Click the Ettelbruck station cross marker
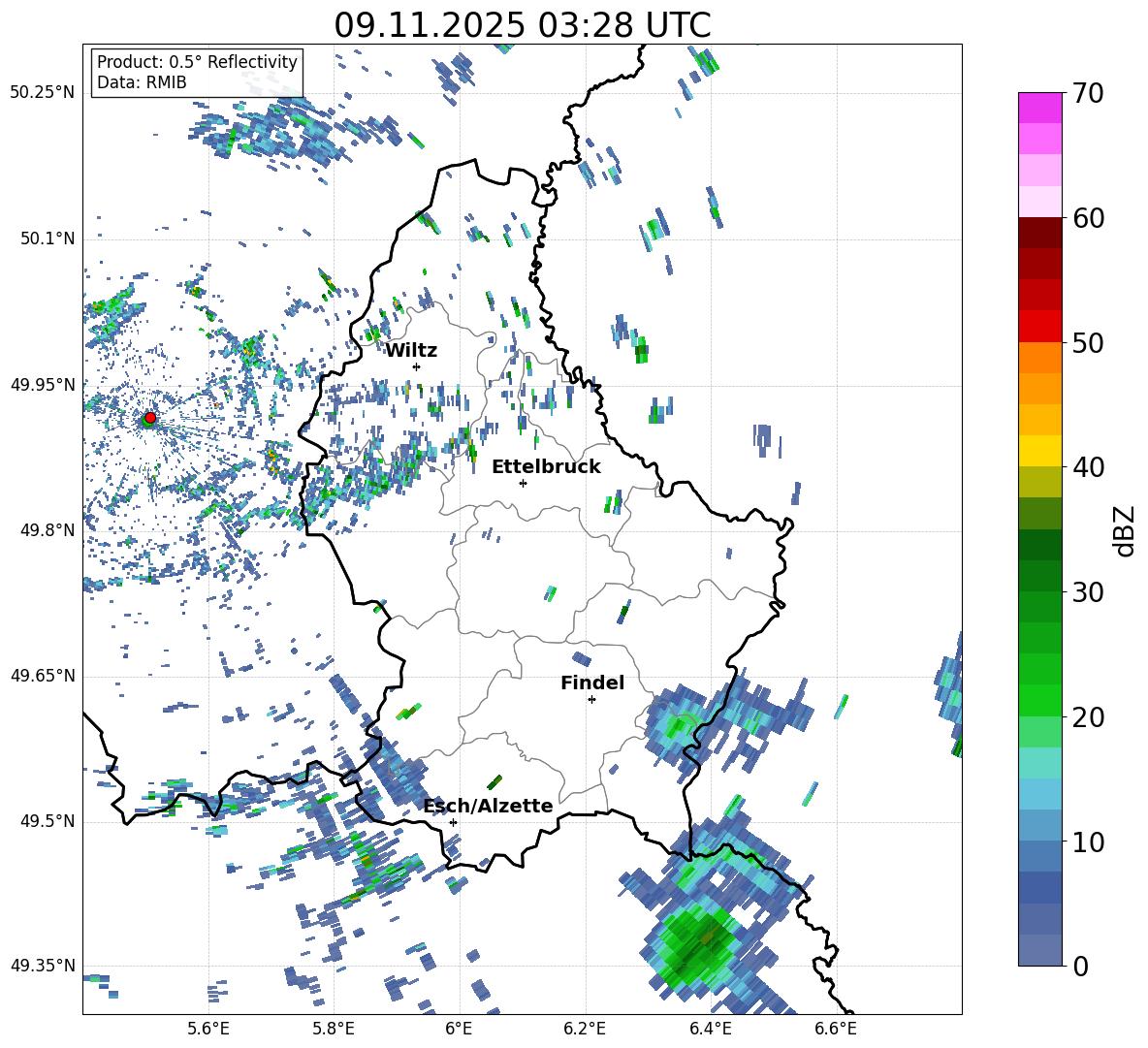Image resolution: width=1148 pixels, height=1048 pixels. point(523,483)
